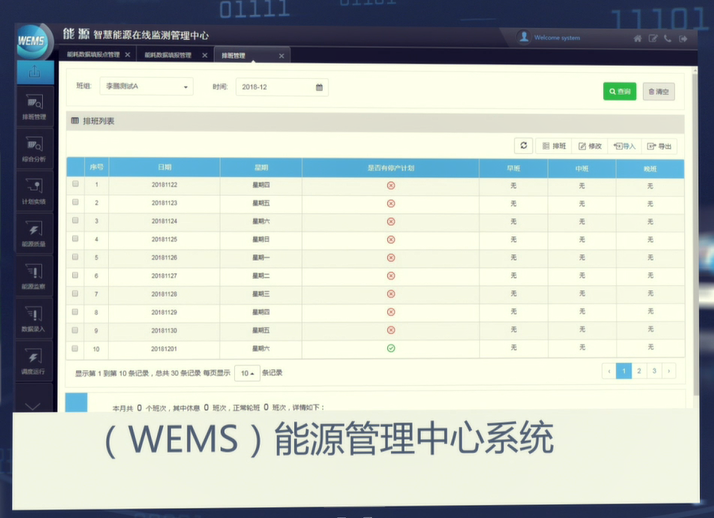
Task: Close the 能耗数据填报点管理 tab
Action: (128, 55)
